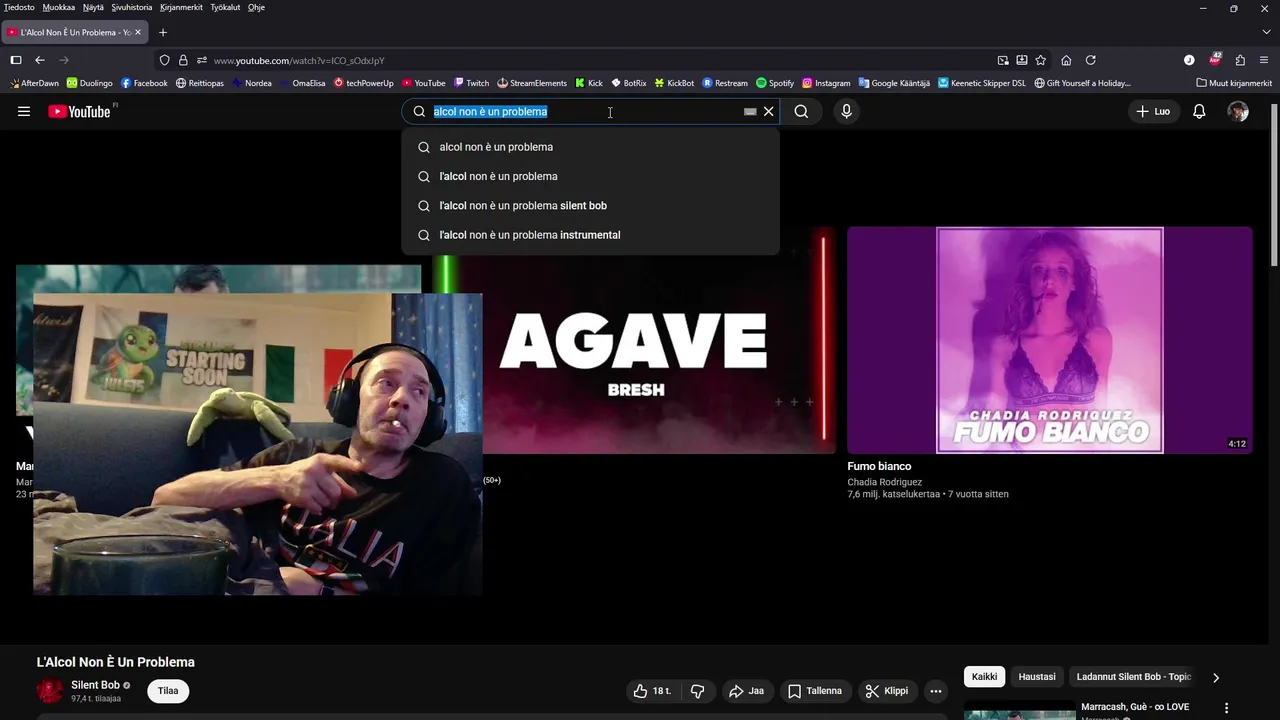Select suggestion 'l'alcol non è un problema'
This screenshot has width=1280, height=720.
coord(590,176)
